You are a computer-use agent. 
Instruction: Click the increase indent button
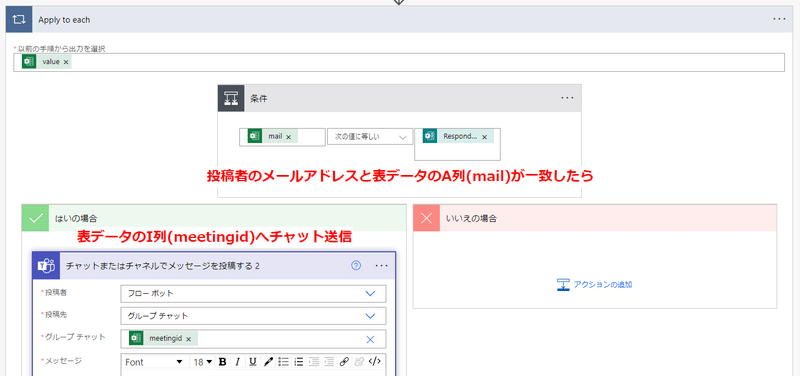pyautogui.click(x=329, y=362)
